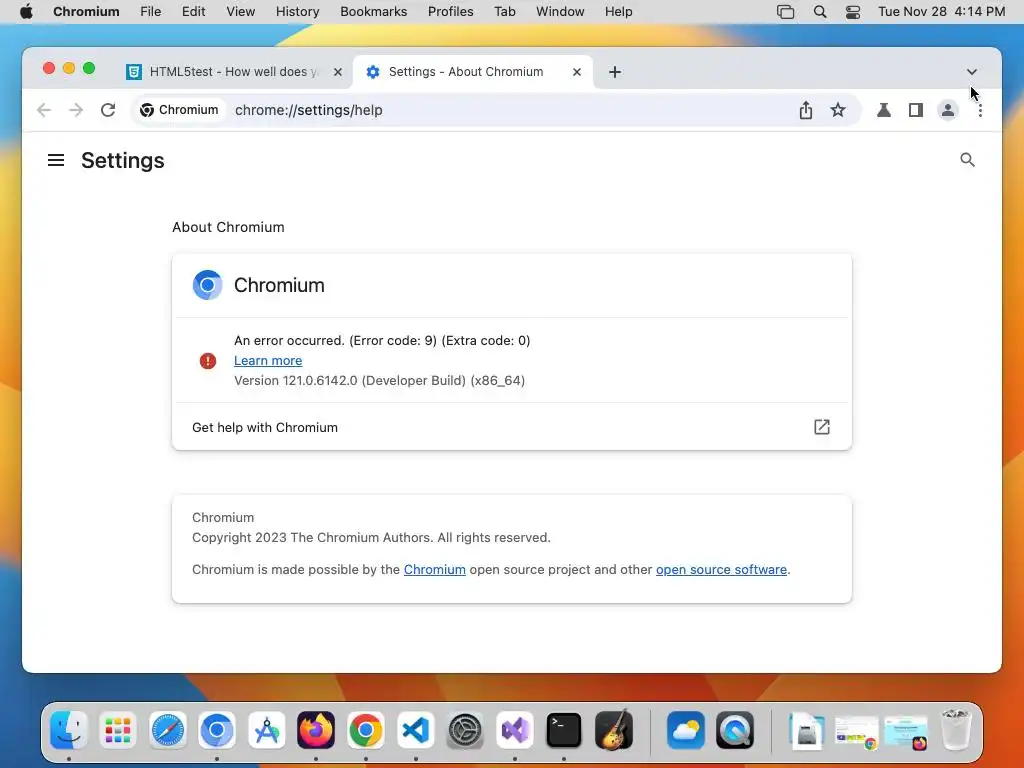Open the Bookmarks menu

pos(374,12)
